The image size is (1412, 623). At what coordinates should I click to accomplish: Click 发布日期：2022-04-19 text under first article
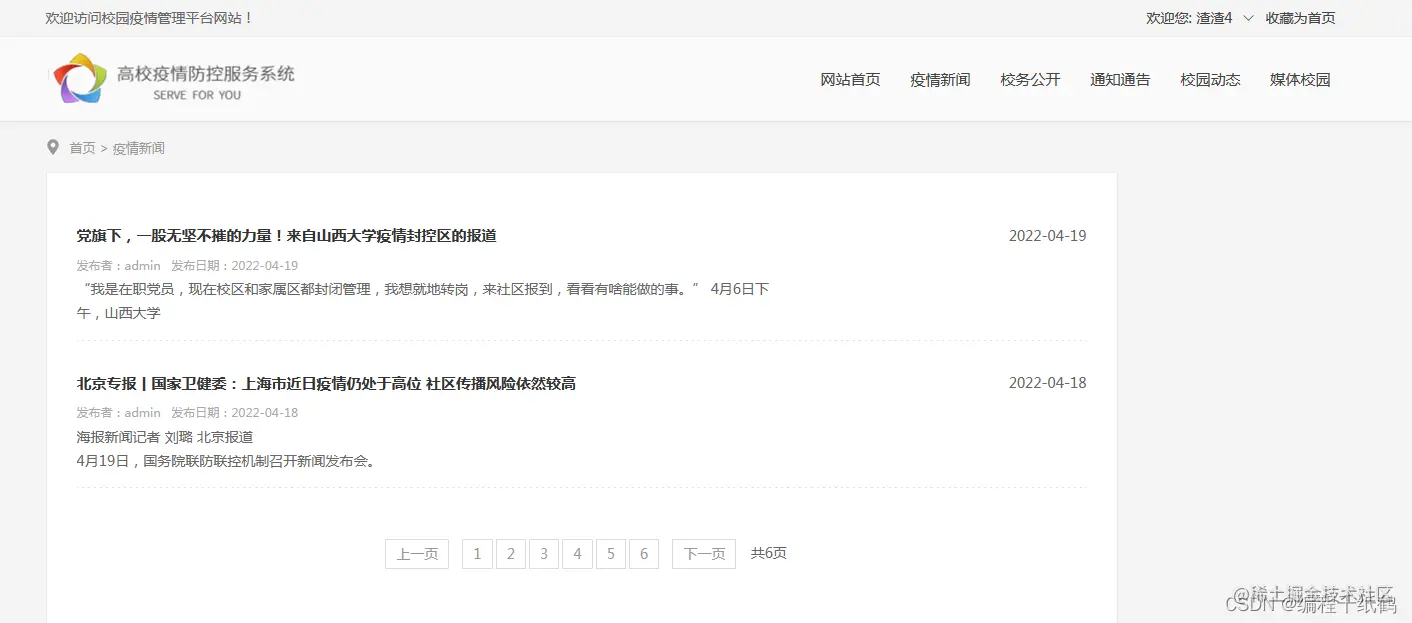235,266
